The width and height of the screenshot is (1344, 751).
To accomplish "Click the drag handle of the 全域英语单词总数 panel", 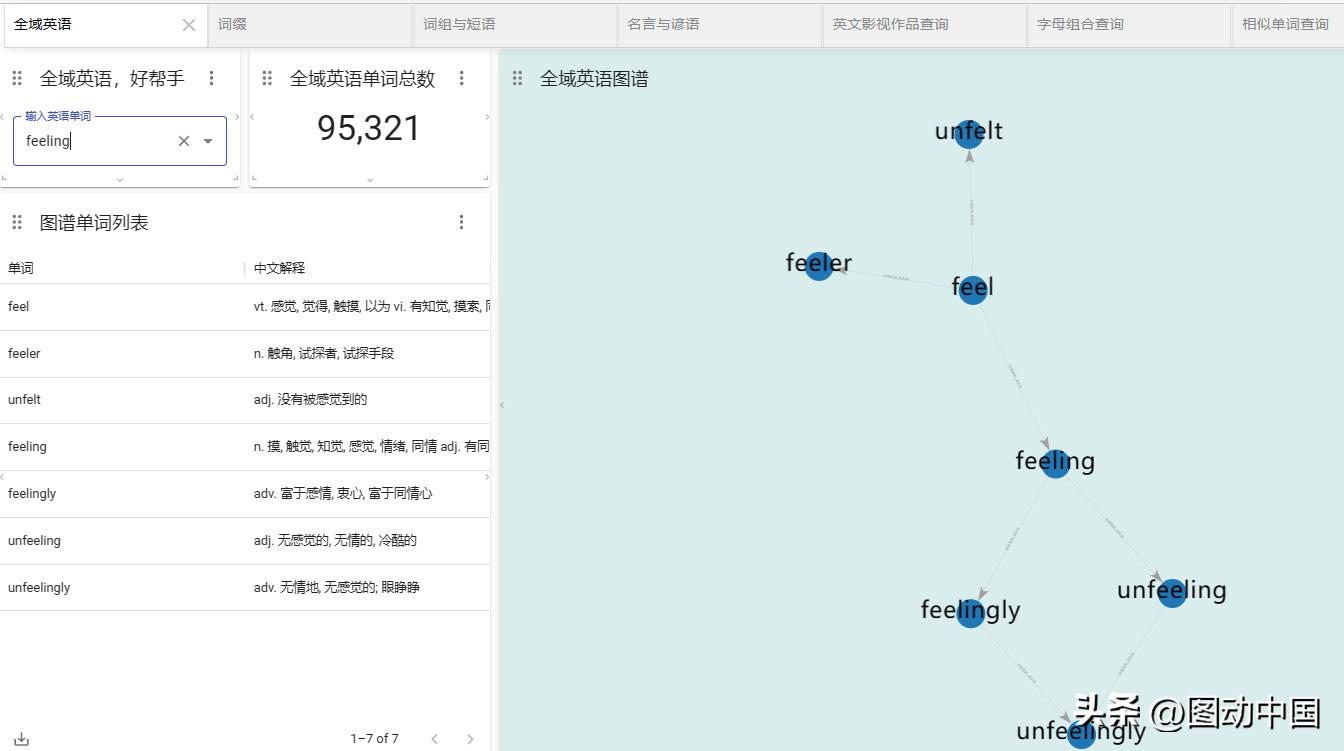I will pyautogui.click(x=267, y=77).
